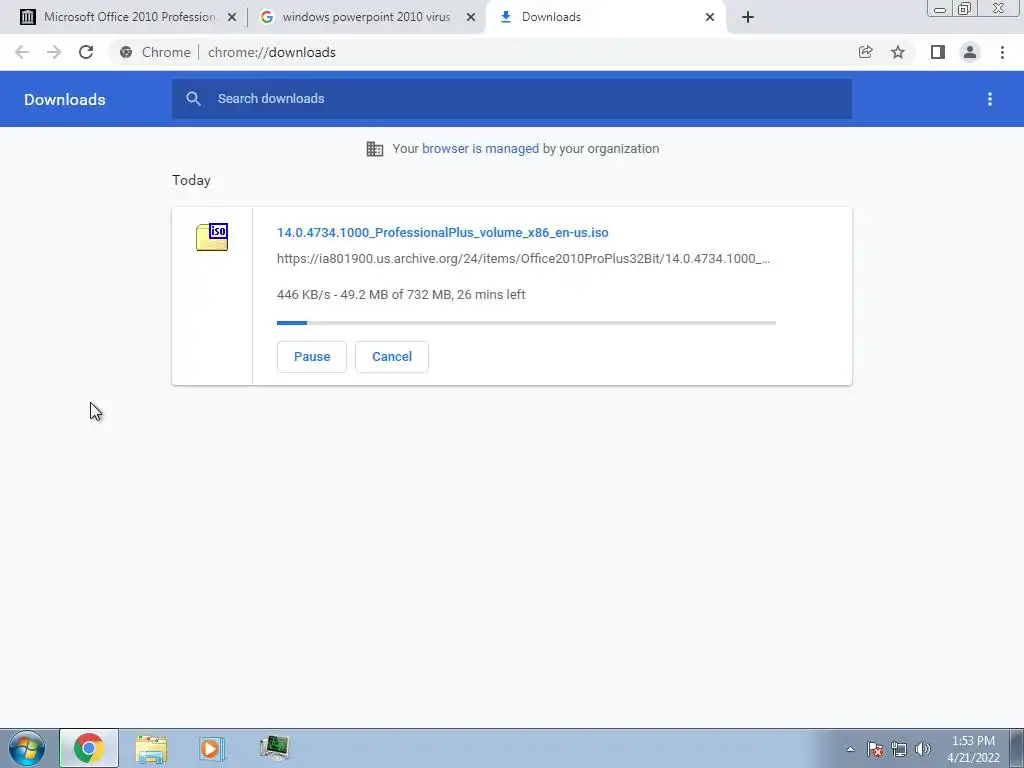
Task: Minimize the Chrome window
Action: (x=940, y=9)
